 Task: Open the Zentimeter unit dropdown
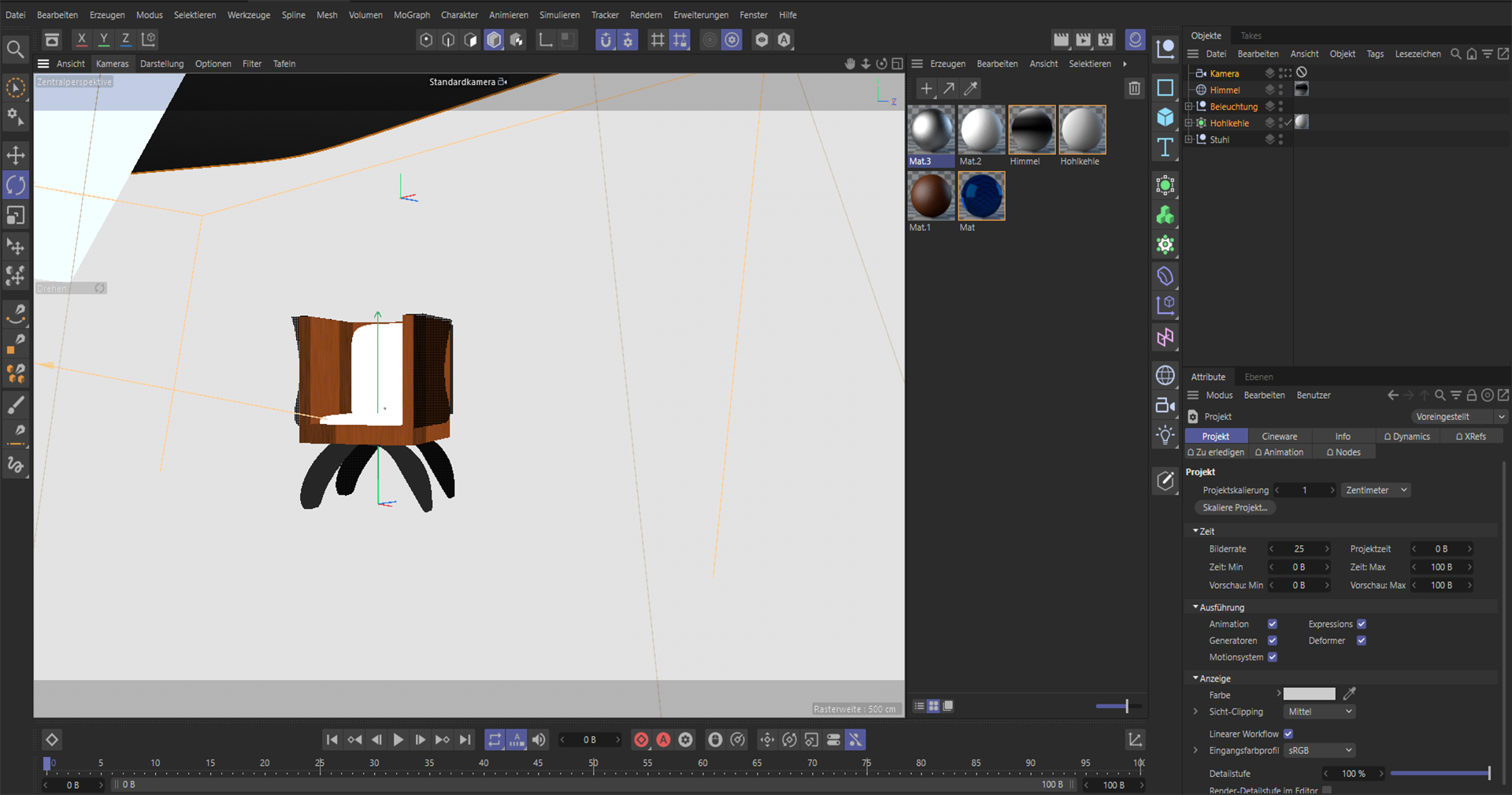pos(1376,490)
